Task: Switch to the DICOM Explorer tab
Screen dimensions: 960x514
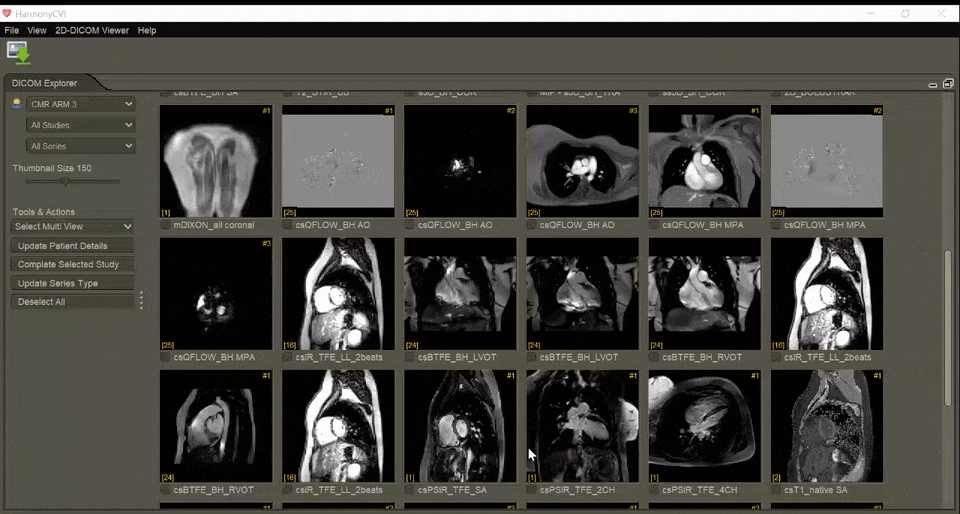Action: pyautogui.click(x=45, y=83)
